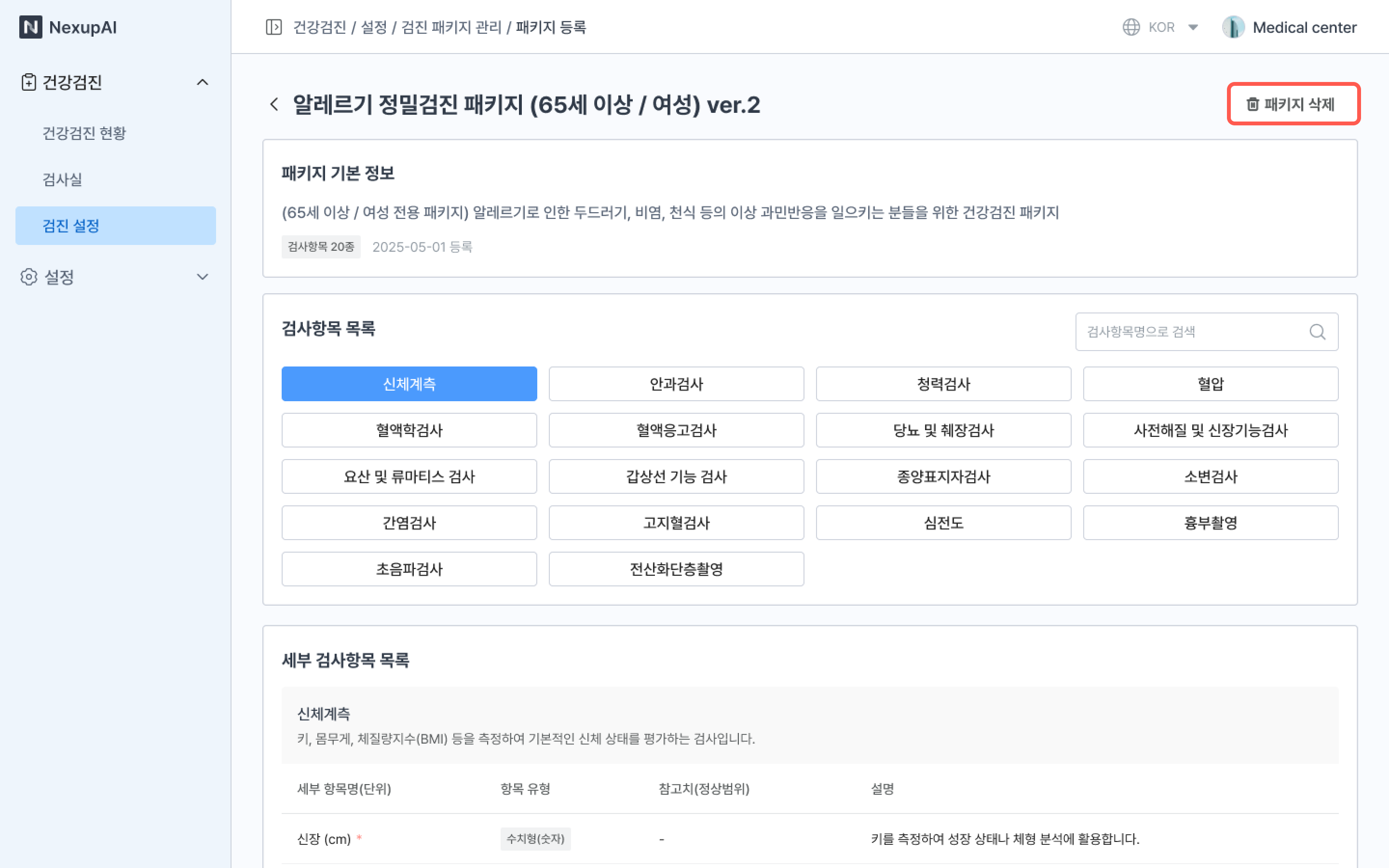1389x868 pixels.
Task: Click the NexupAI logo icon
Action: pos(30,27)
